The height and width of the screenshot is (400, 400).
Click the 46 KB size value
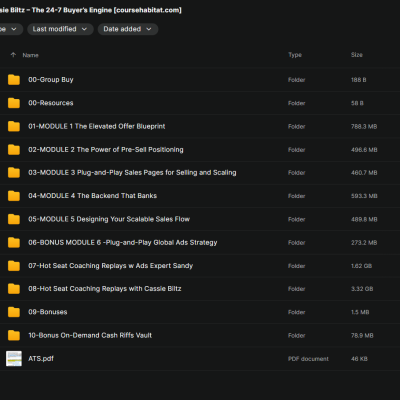click(359, 359)
